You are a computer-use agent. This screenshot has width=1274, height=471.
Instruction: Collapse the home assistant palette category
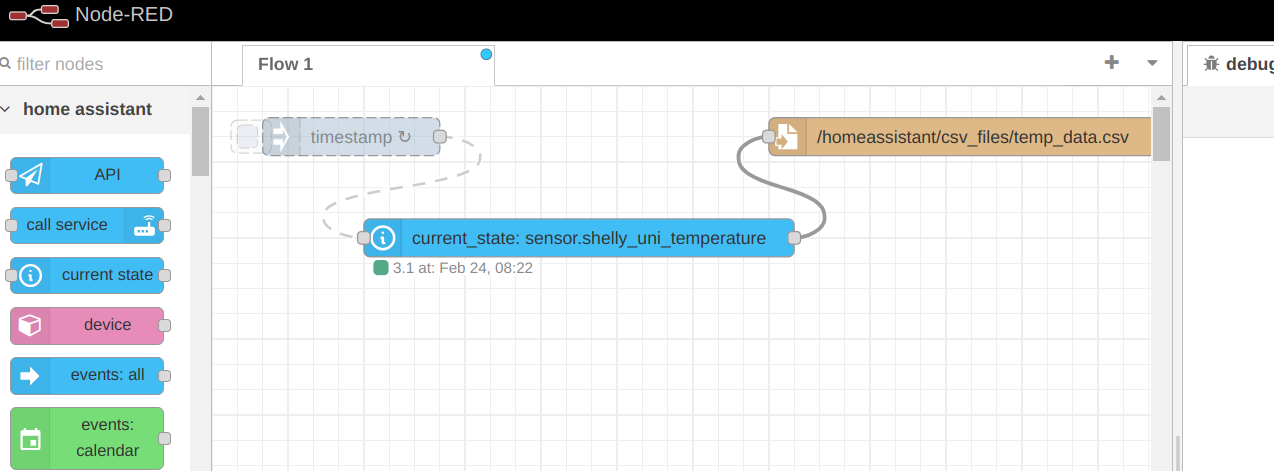point(8,109)
